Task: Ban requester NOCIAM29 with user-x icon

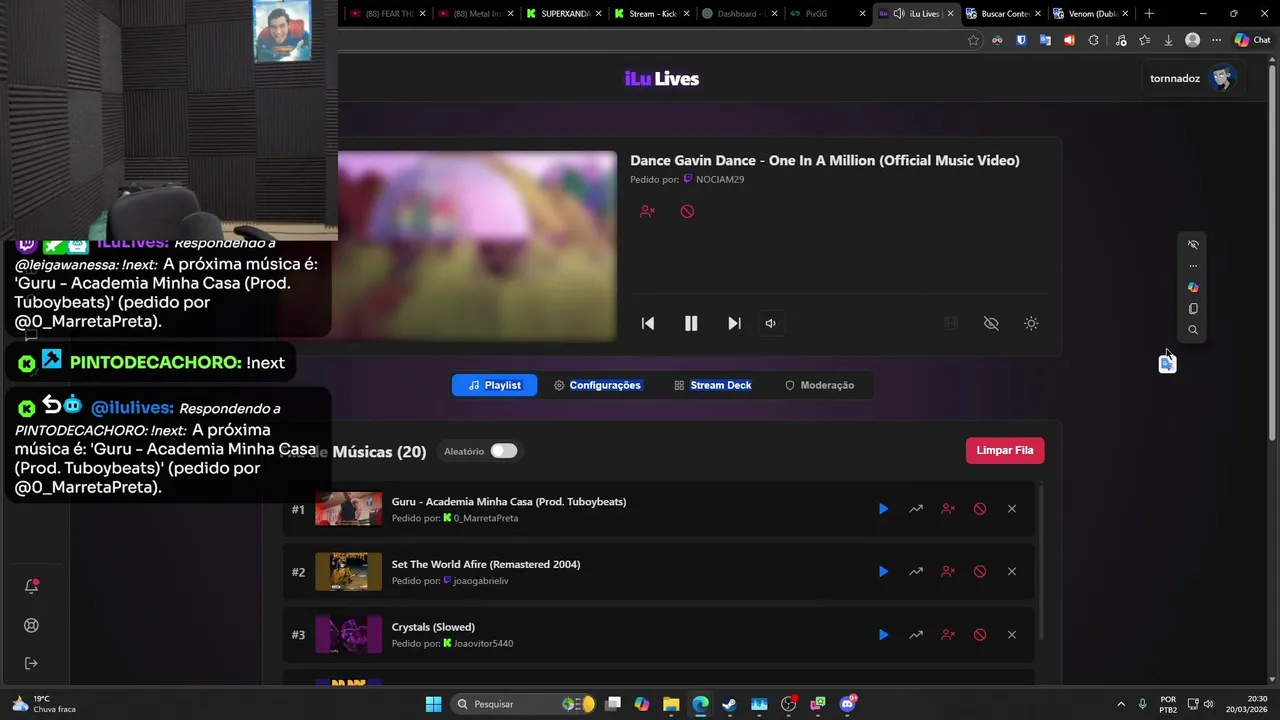Action: tap(647, 211)
